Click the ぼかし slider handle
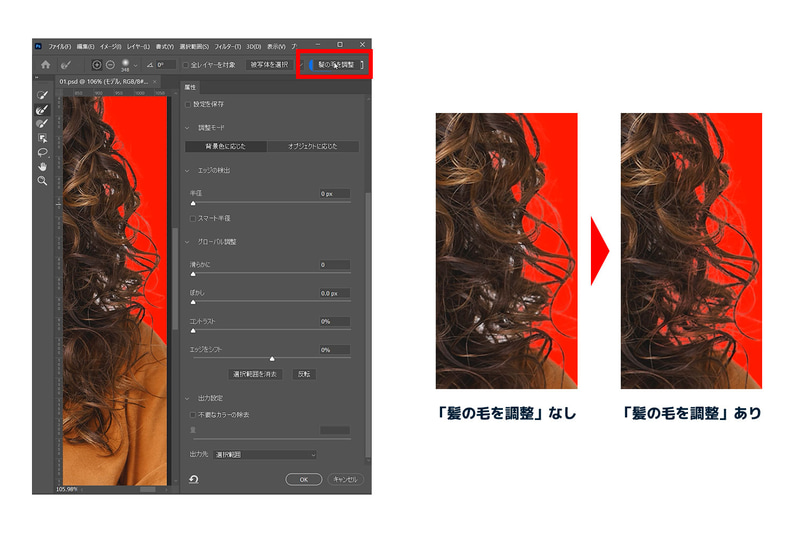The width and height of the screenshot is (800, 533). (193, 302)
